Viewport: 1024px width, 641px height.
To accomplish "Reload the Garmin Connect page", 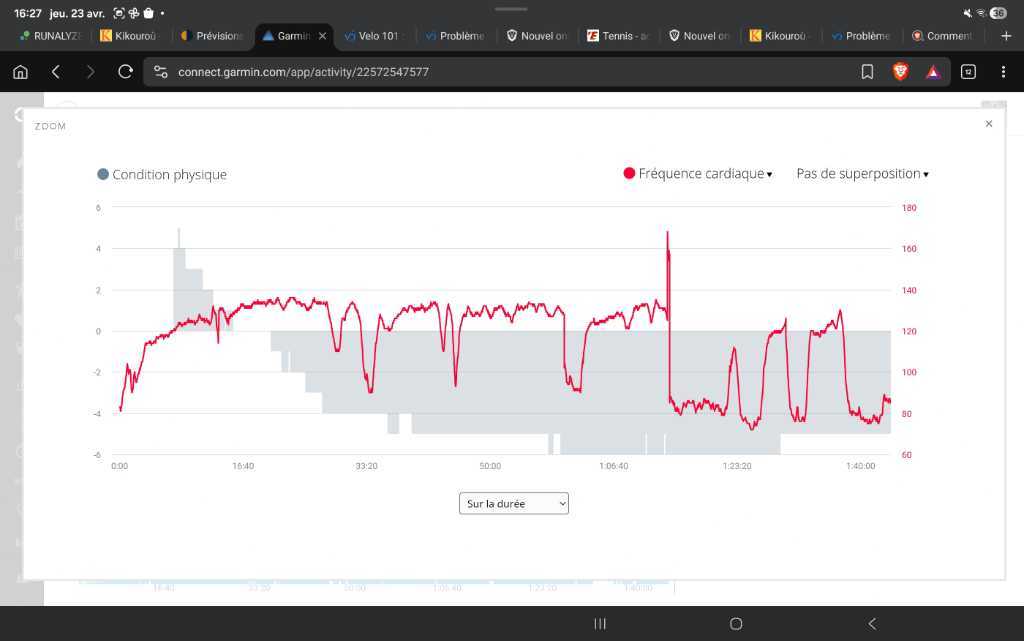I will (x=125, y=72).
